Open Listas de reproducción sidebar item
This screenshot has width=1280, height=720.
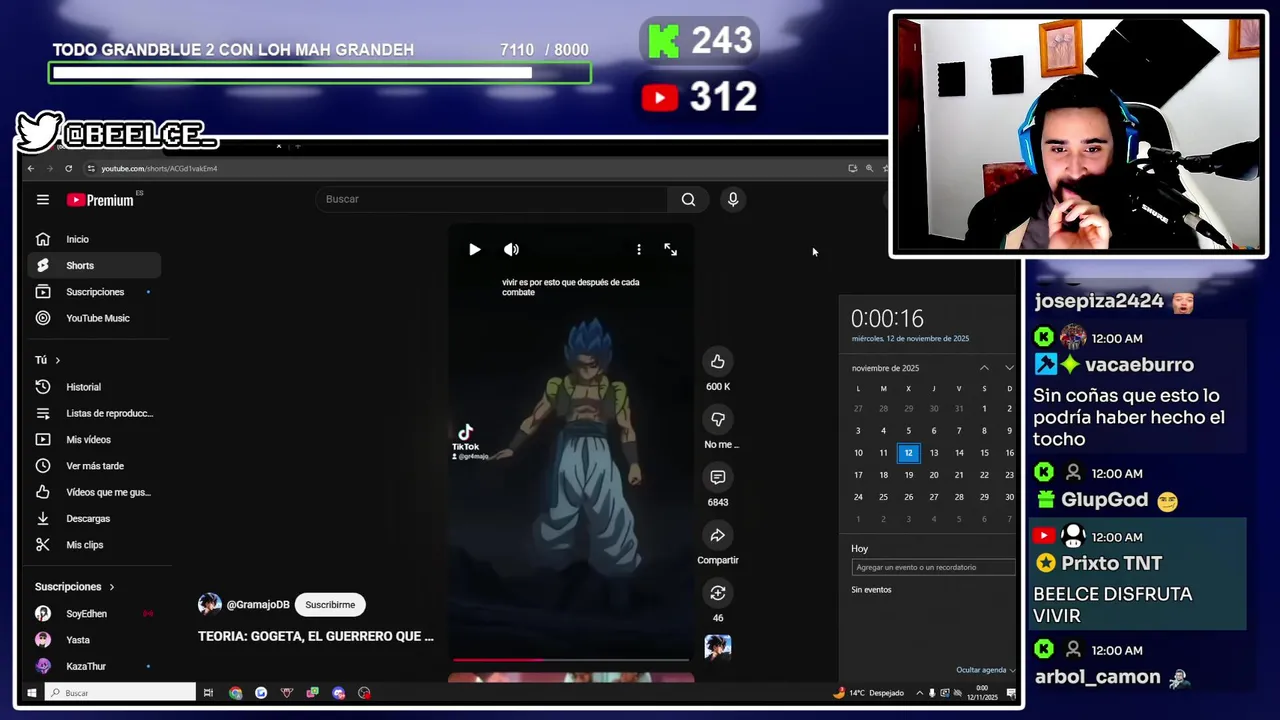click(94, 413)
